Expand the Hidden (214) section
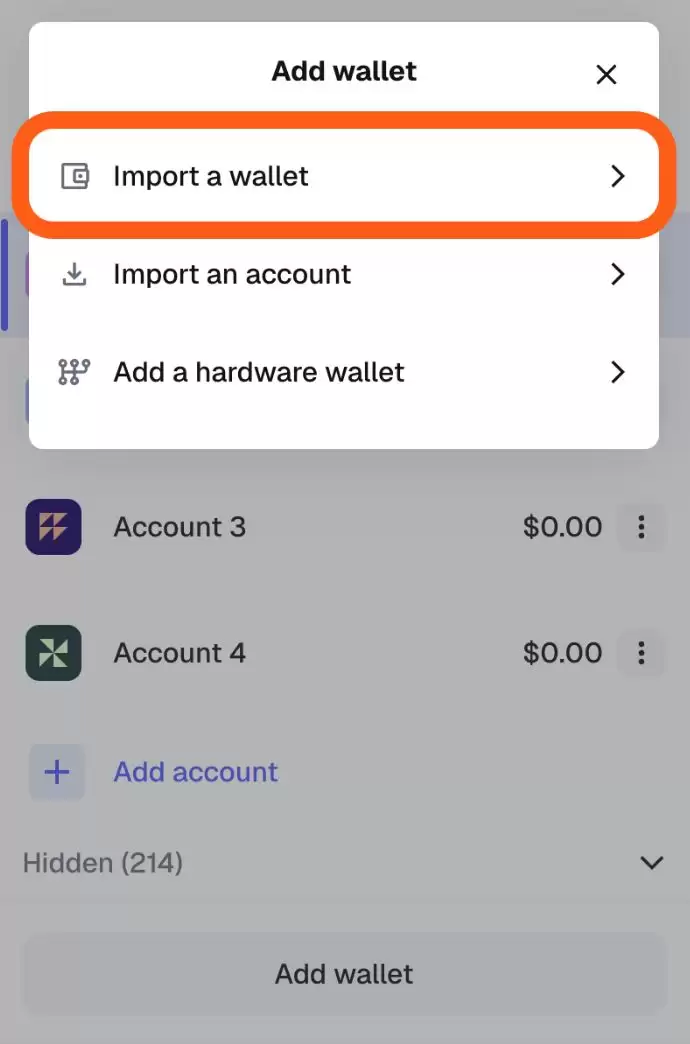This screenshot has height=1044, width=690. pyautogui.click(x=651, y=862)
